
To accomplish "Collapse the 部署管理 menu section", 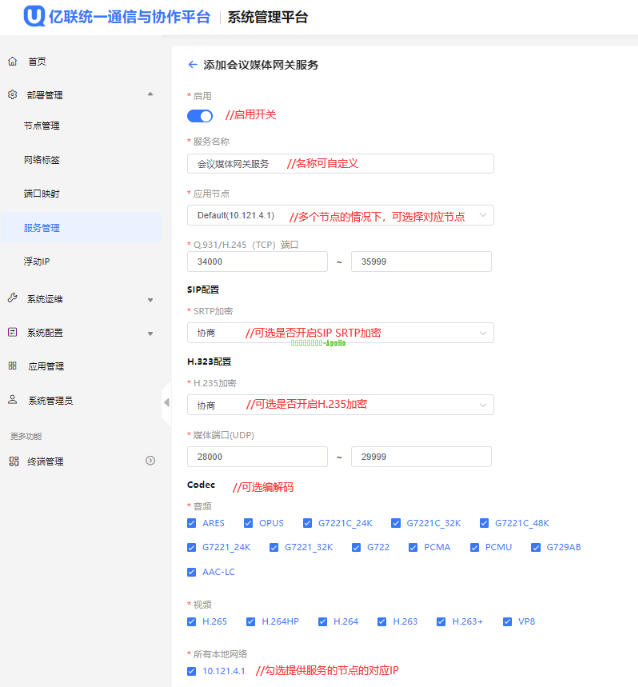I will [150, 95].
